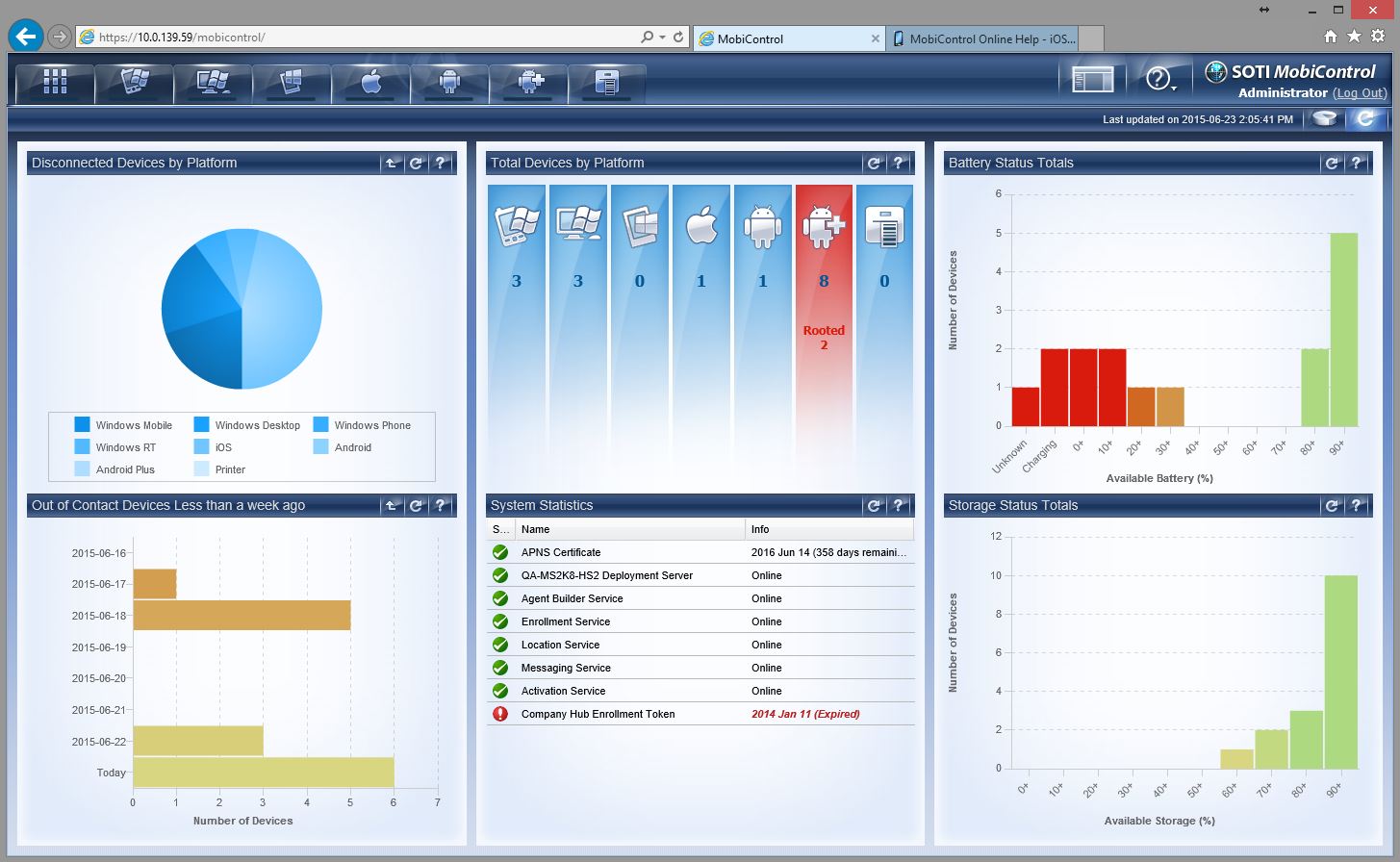Screen dimensions: 1400x862
Task: Click the Log Out link
Action: click(x=1360, y=93)
